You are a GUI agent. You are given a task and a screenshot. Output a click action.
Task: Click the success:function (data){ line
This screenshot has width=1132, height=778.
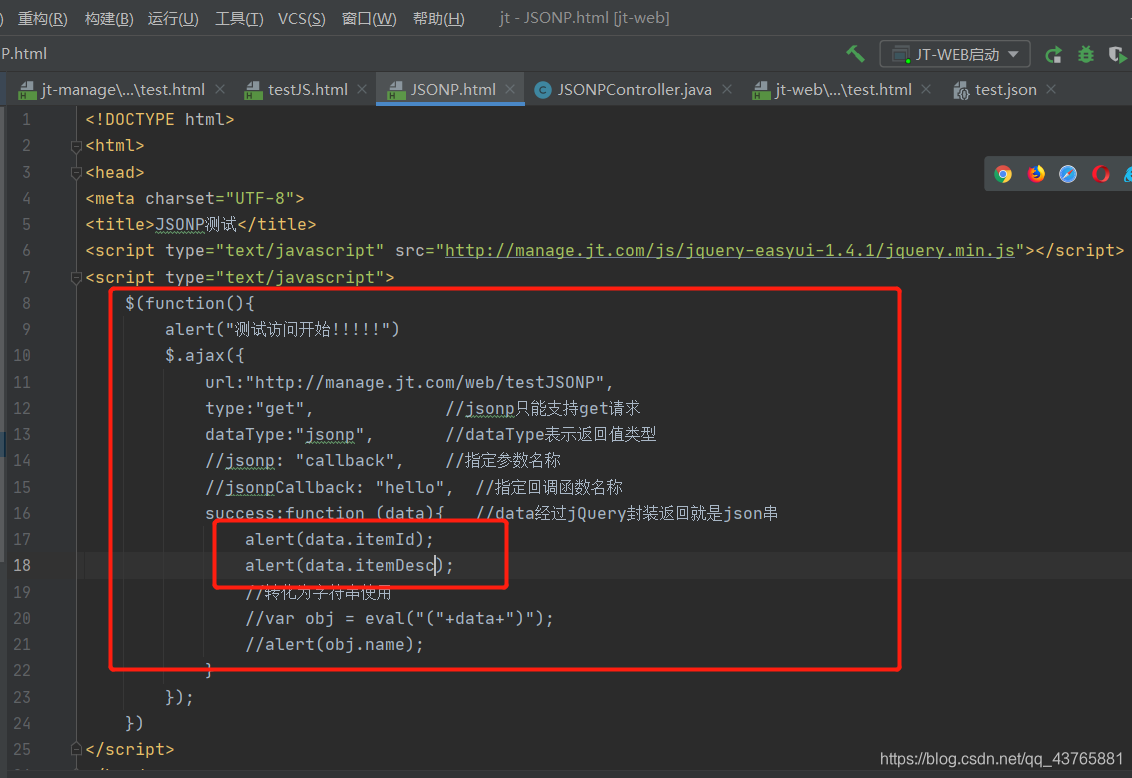tap(324, 513)
